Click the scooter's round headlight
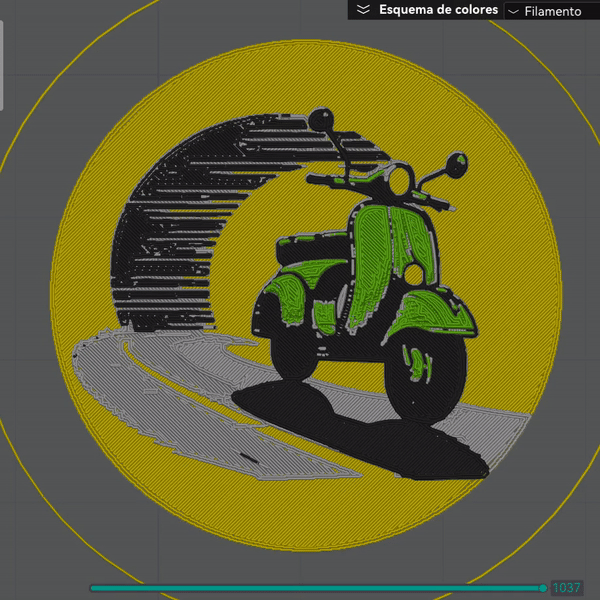Viewport: 600px width, 600px height. (401, 181)
